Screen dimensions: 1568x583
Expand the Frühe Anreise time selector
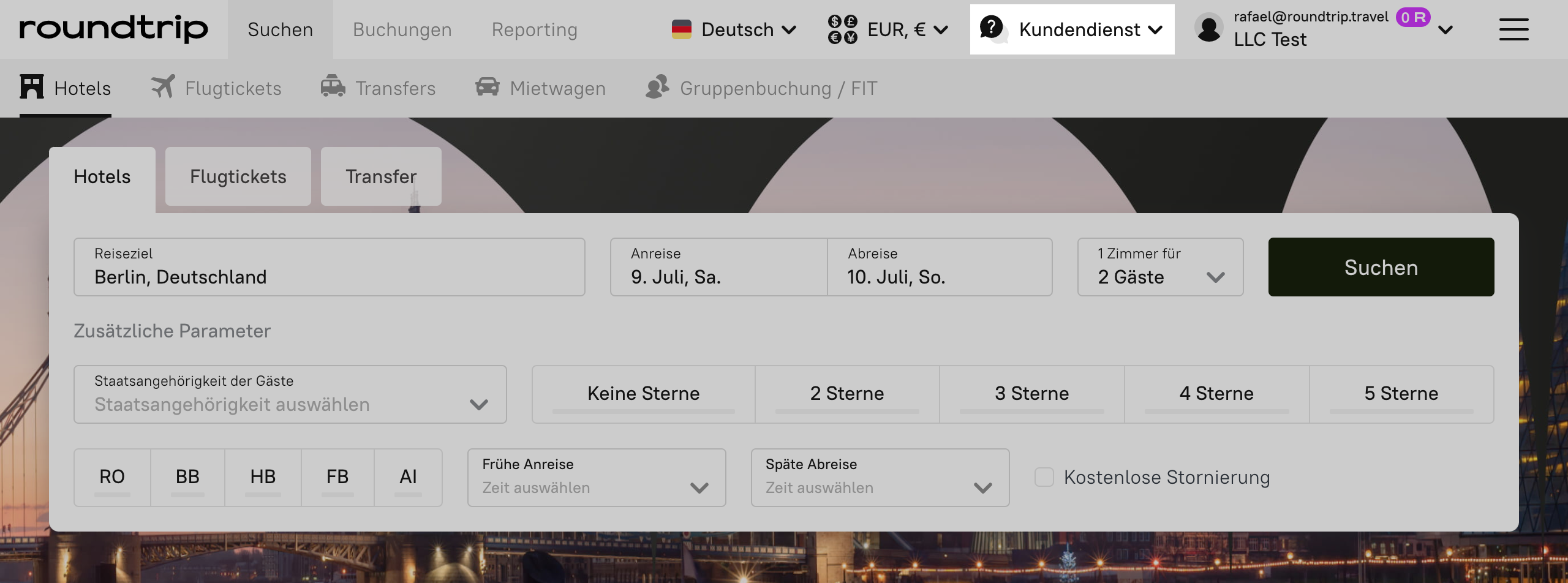coord(596,478)
